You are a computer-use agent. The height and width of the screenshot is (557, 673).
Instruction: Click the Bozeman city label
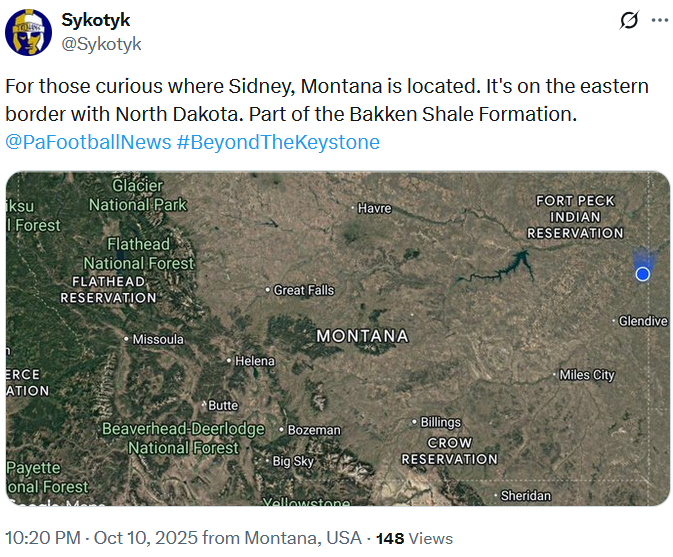pos(314,430)
